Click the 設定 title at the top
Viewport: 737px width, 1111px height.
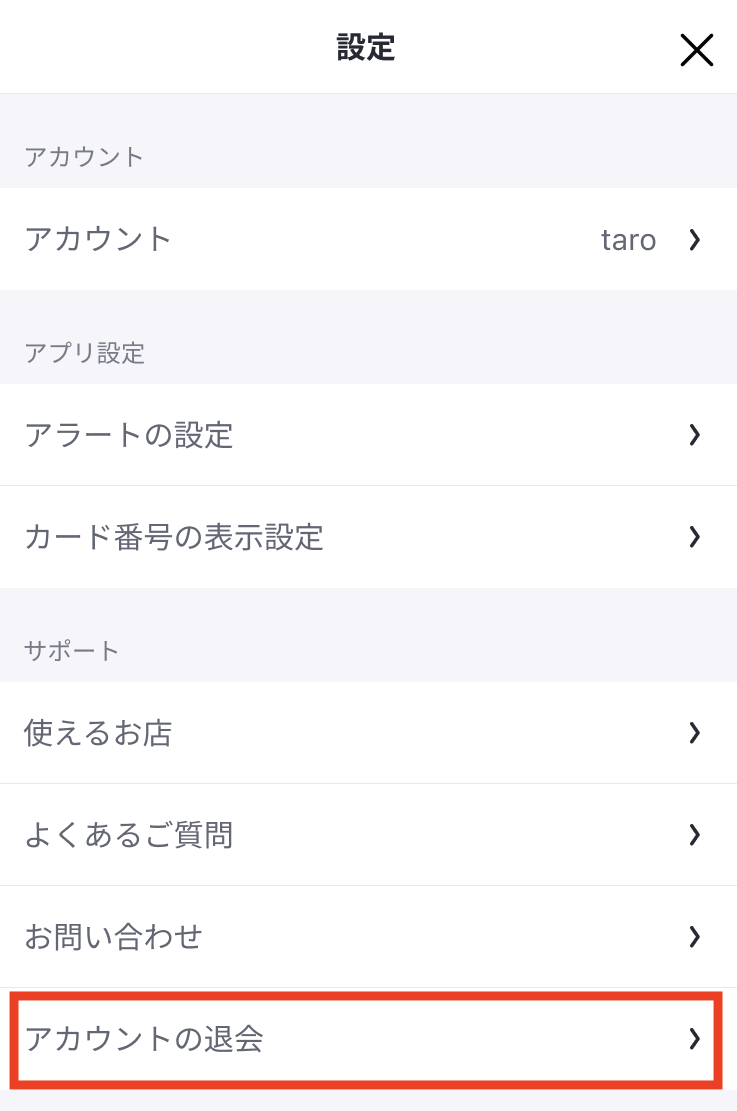point(366,48)
